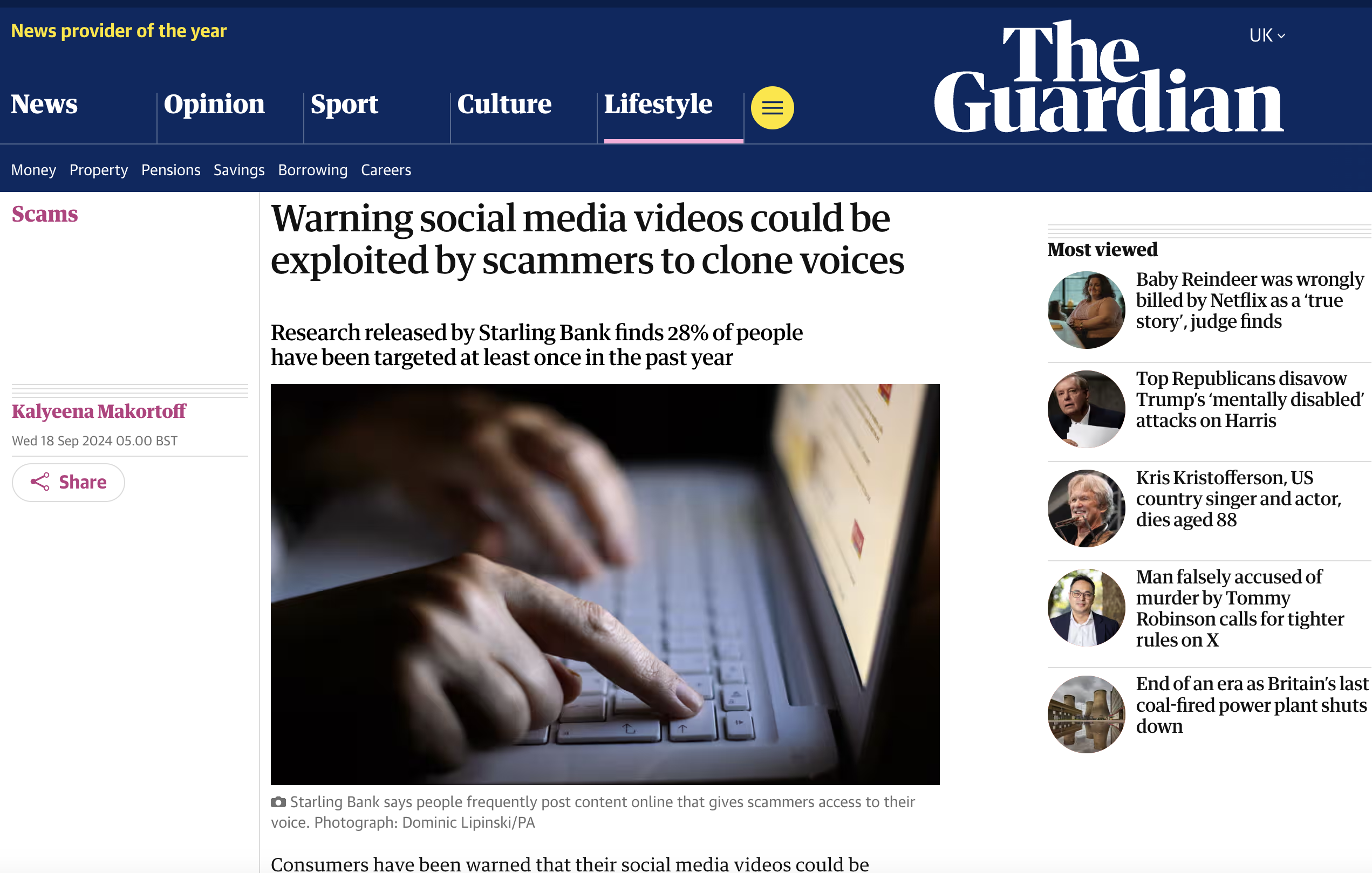Expand the UK edition dropdown
The image size is (1372, 873).
click(x=1267, y=35)
